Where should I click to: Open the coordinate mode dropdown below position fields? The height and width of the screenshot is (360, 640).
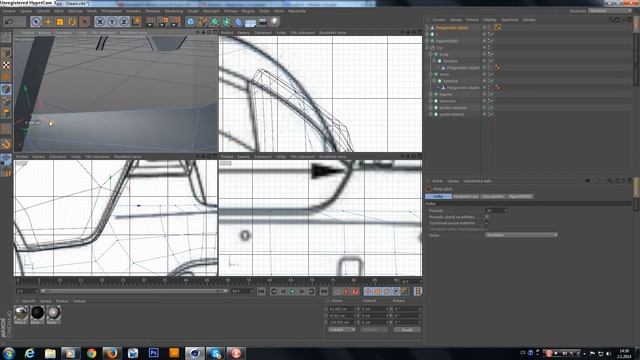point(342,330)
